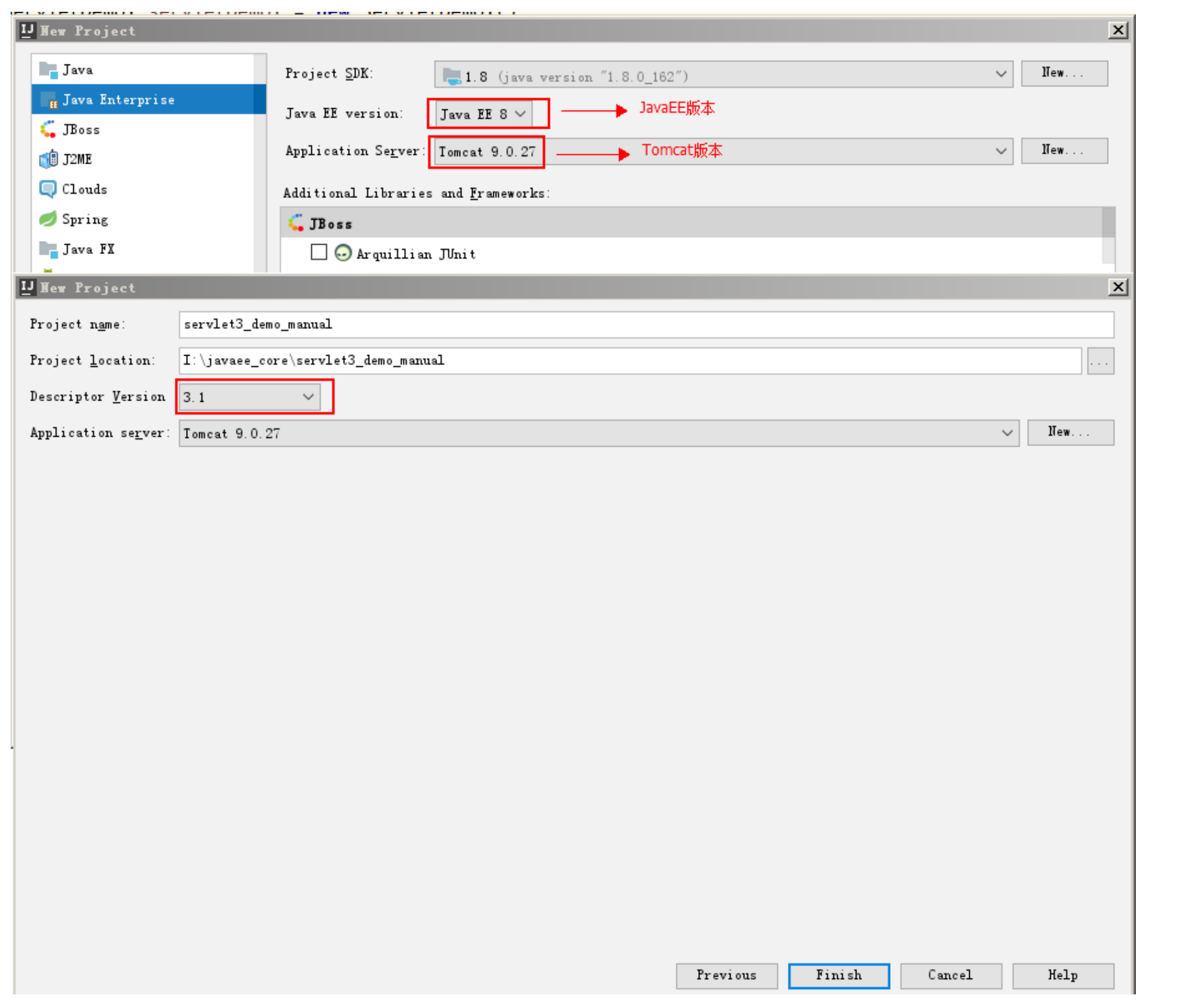
Task: Click the JBoss icon in project types
Action: (x=48, y=129)
